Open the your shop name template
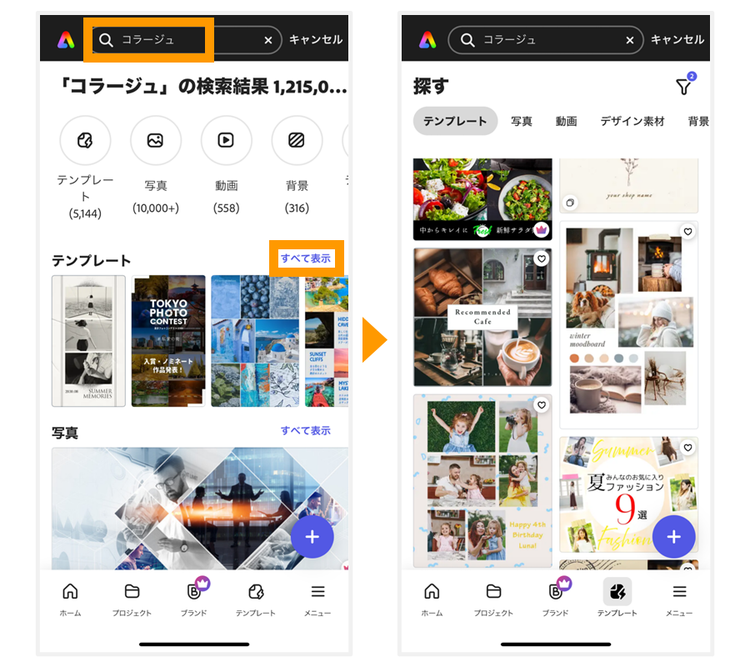Screen dimensions: 750x667 [629, 185]
